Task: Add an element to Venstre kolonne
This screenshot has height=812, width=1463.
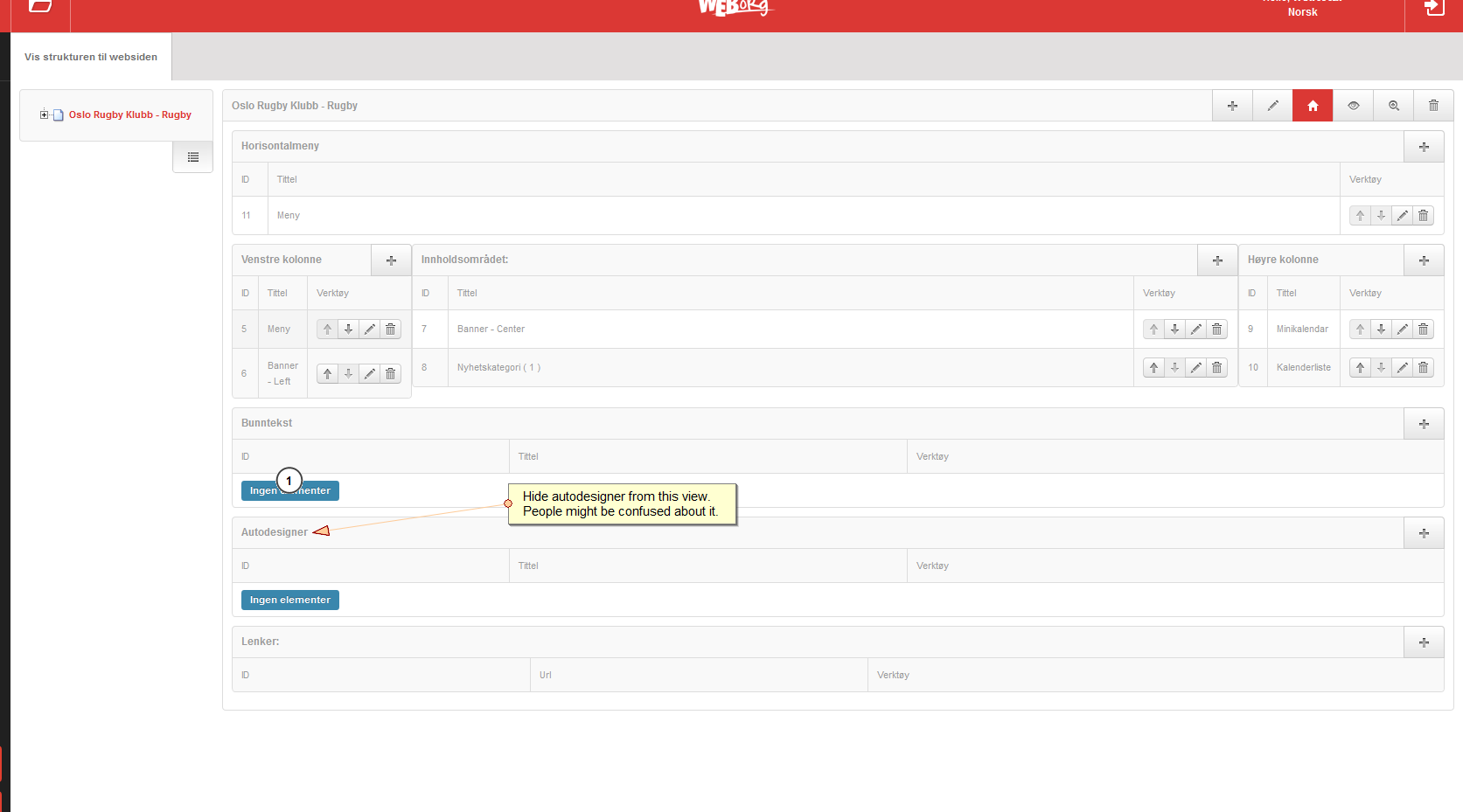Action: coord(391,260)
